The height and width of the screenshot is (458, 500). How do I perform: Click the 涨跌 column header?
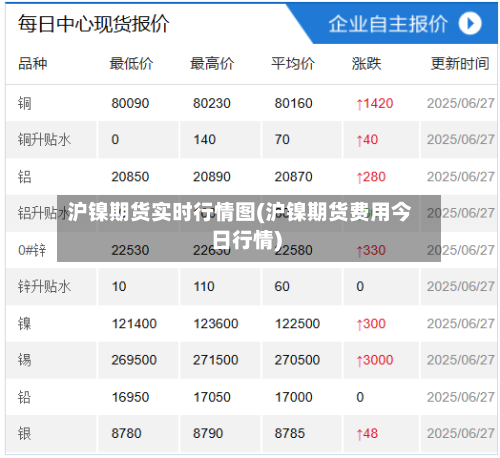coord(366,64)
